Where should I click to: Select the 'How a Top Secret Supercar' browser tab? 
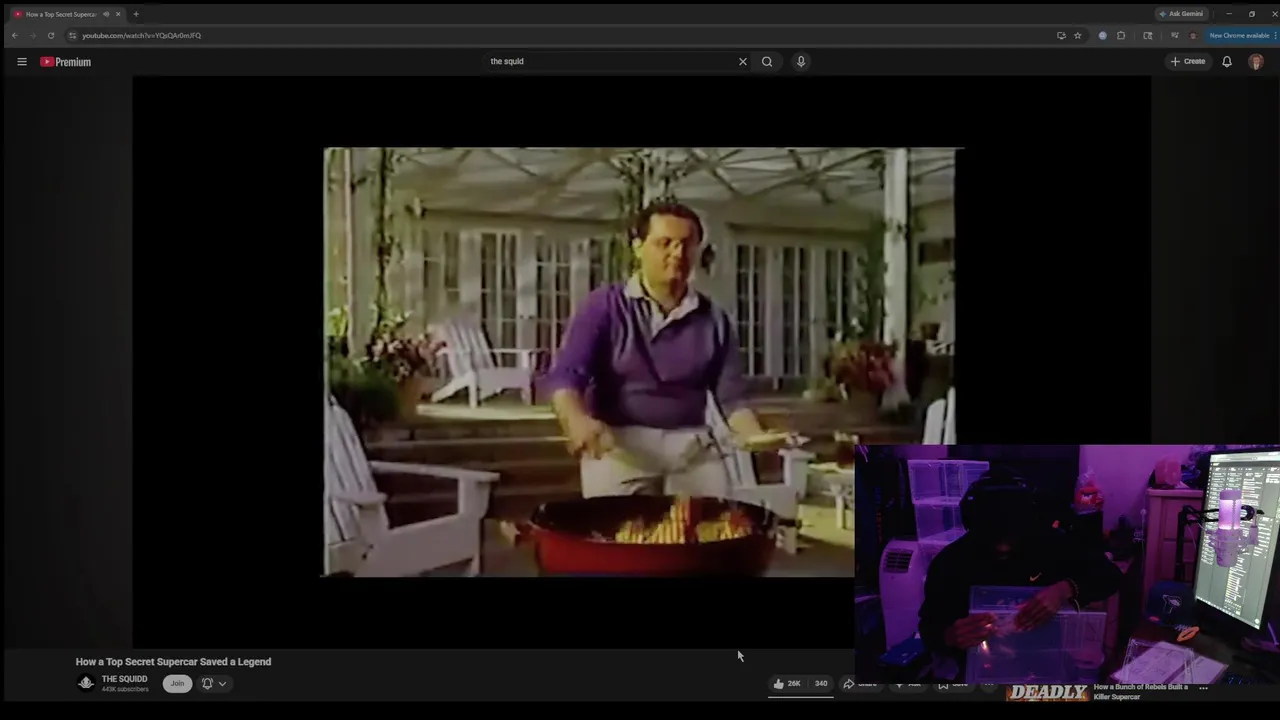(x=60, y=14)
